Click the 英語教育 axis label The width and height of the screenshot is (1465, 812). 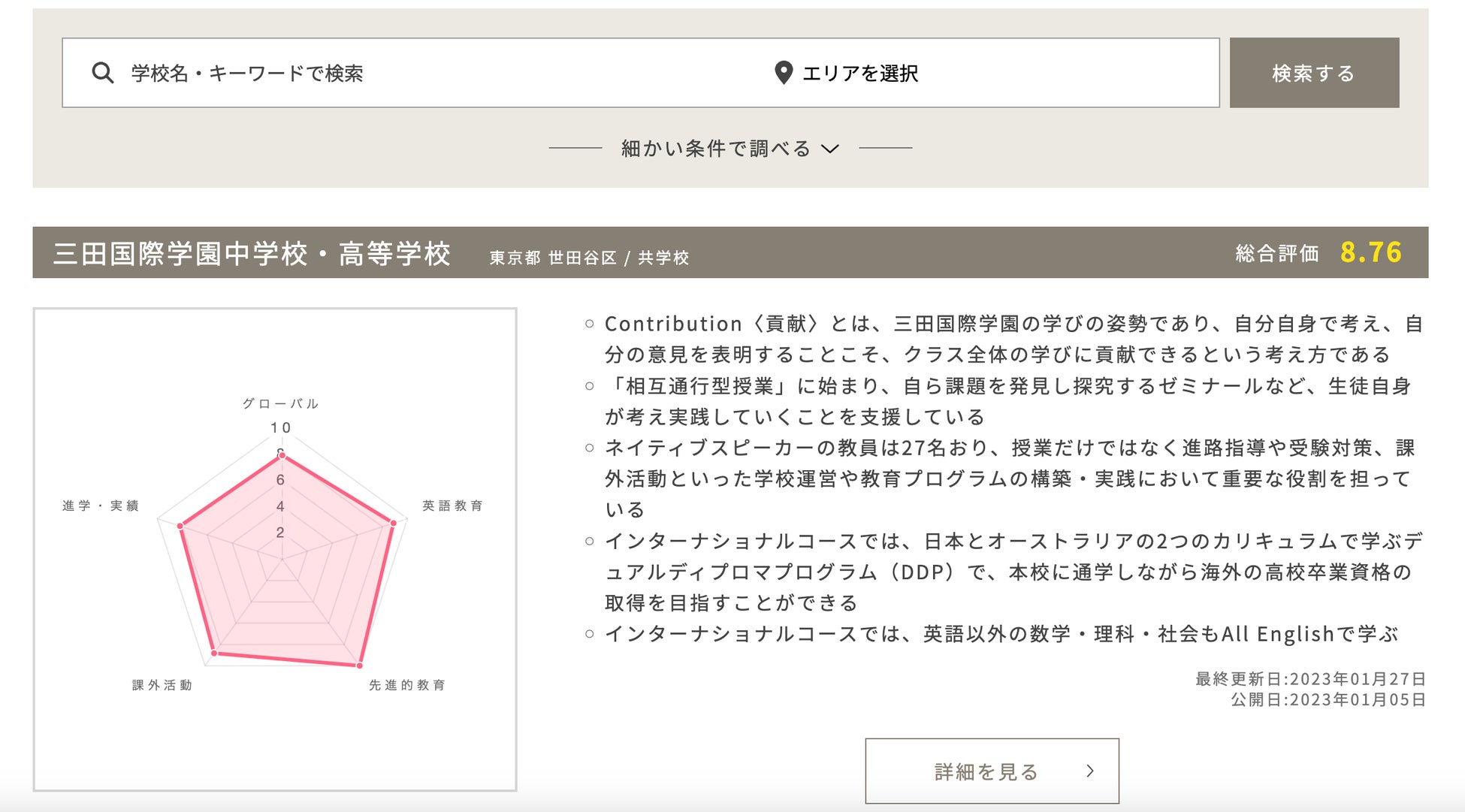[x=452, y=506]
